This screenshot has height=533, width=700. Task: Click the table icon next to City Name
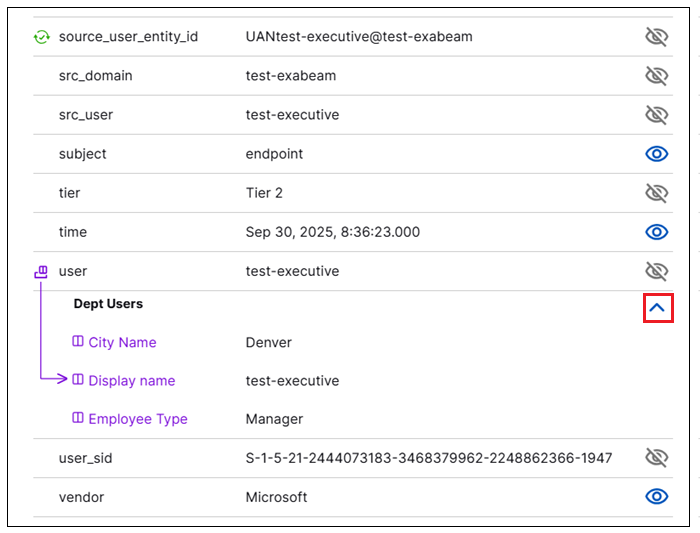[x=78, y=342]
